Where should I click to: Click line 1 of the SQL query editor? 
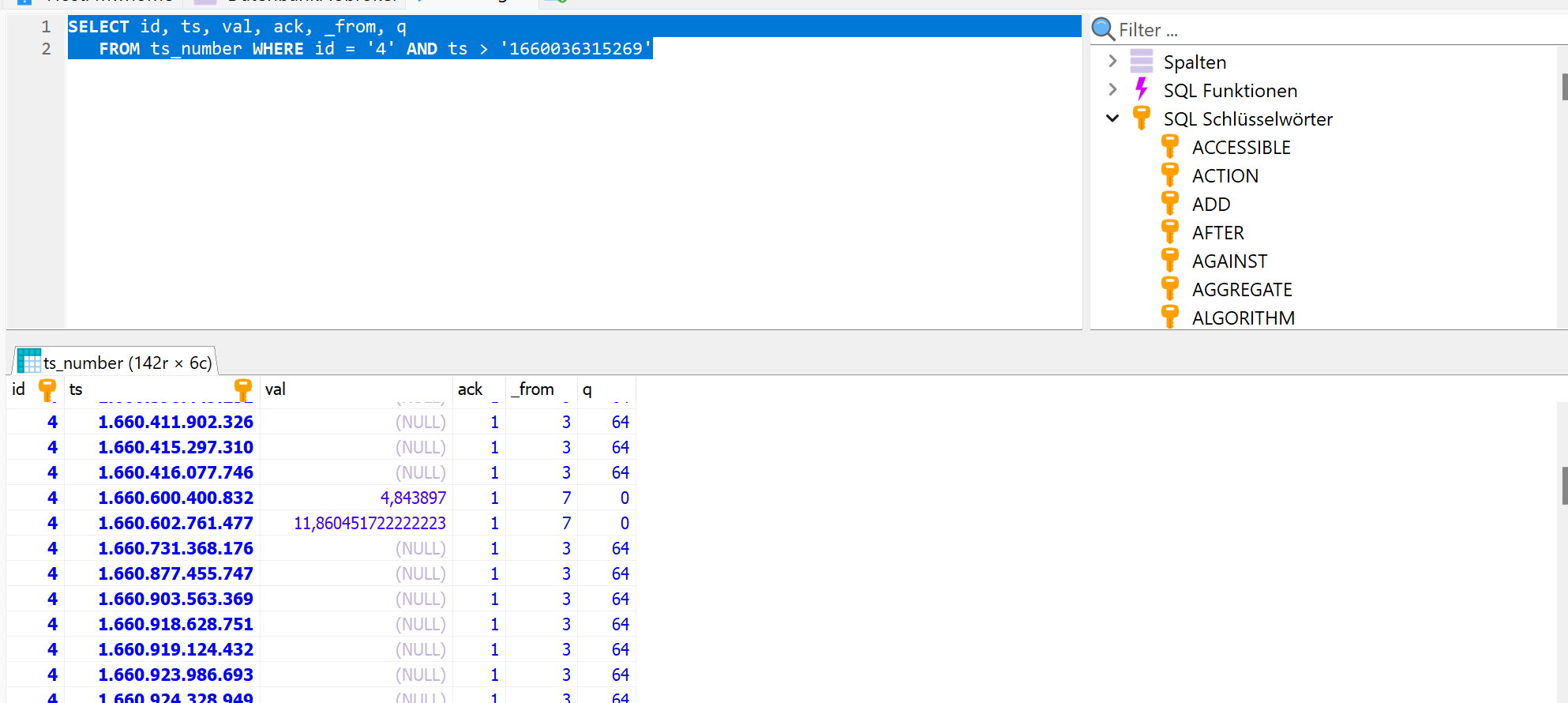[574, 26]
